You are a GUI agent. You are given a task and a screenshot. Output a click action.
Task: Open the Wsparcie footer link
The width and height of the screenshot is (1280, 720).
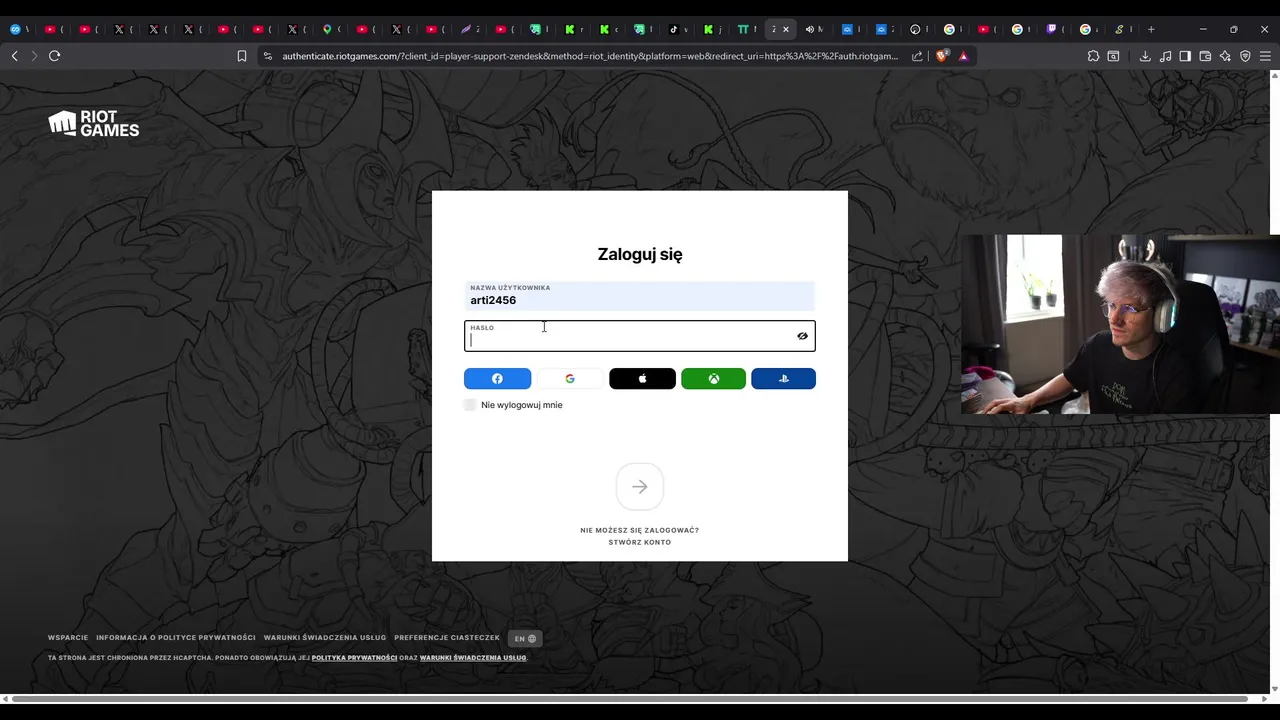[68, 638]
